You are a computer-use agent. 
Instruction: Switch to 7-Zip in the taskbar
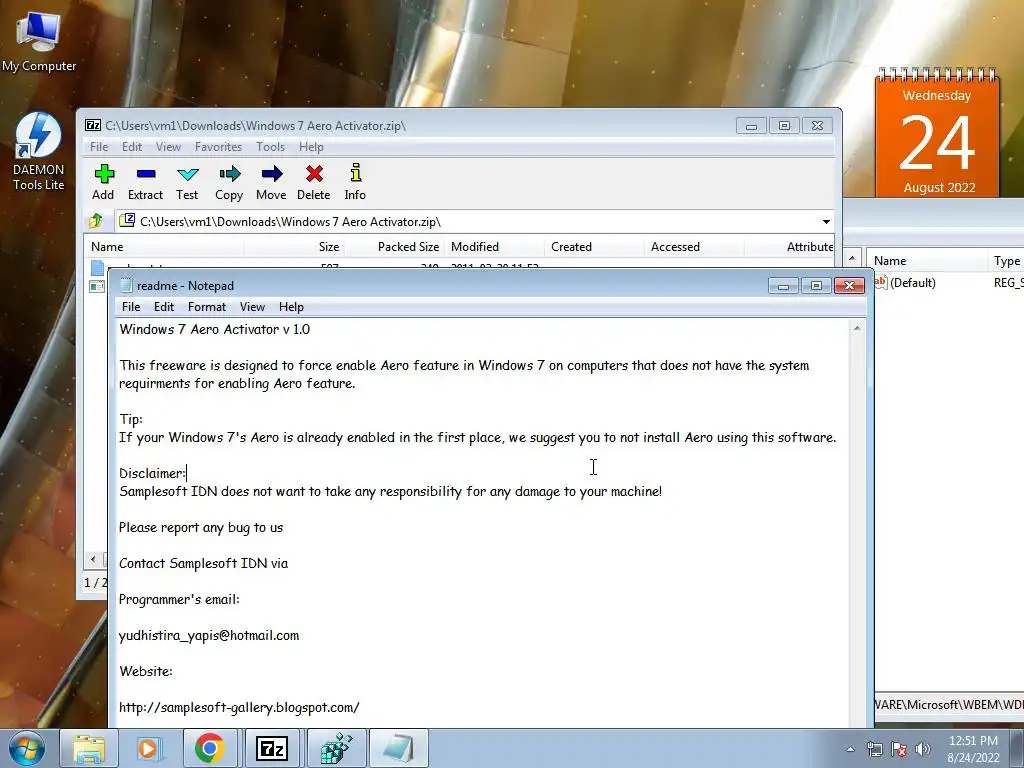tap(272, 748)
